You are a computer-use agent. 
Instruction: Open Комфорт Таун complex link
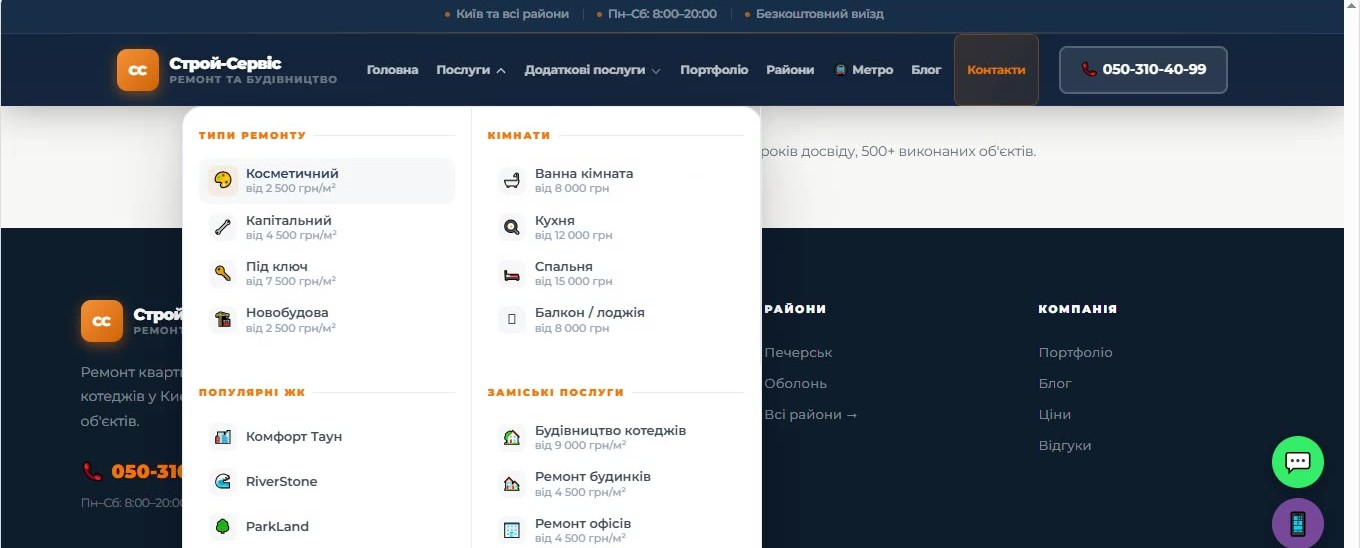click(327, 436)
